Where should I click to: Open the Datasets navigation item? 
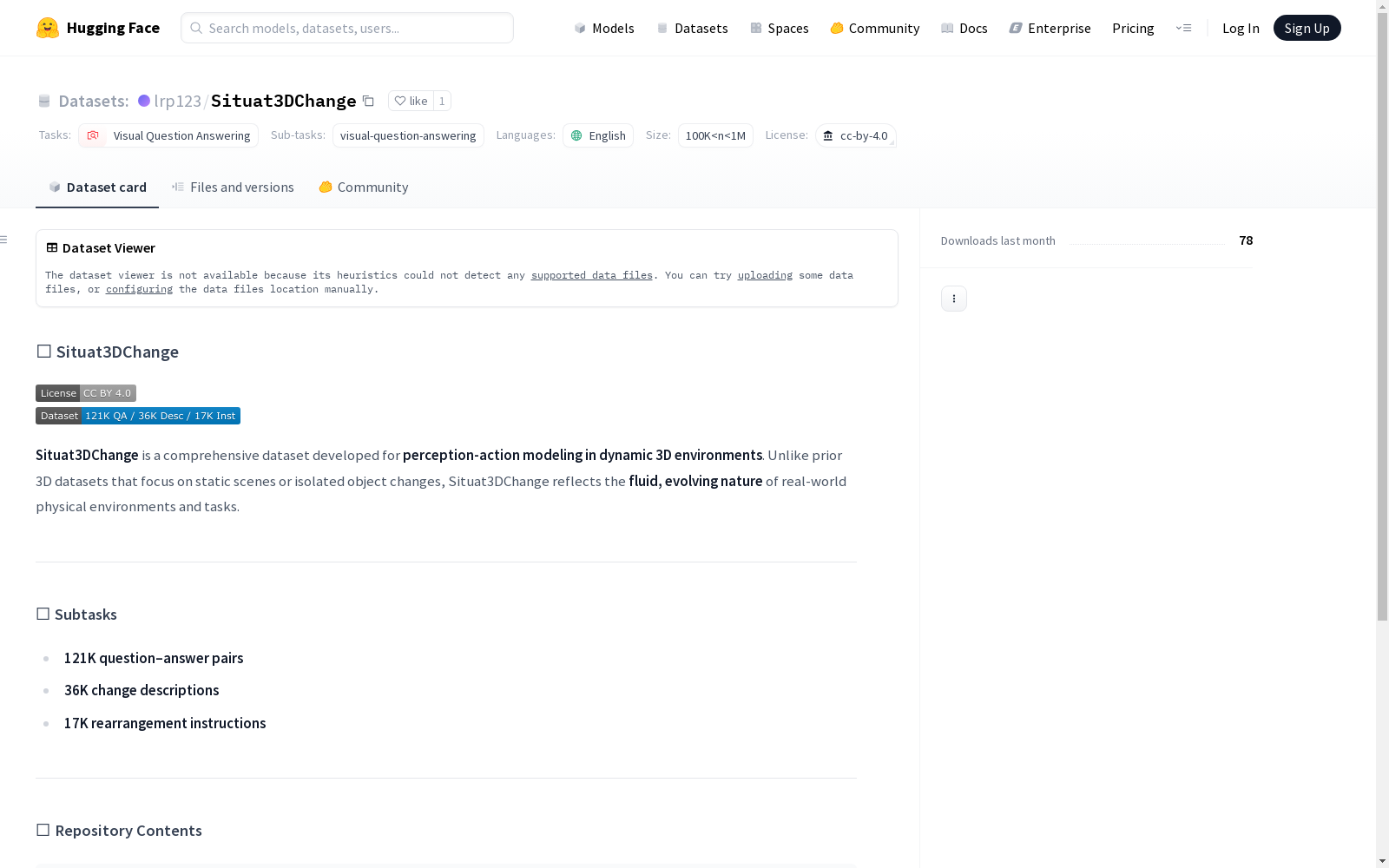(692, 28)
